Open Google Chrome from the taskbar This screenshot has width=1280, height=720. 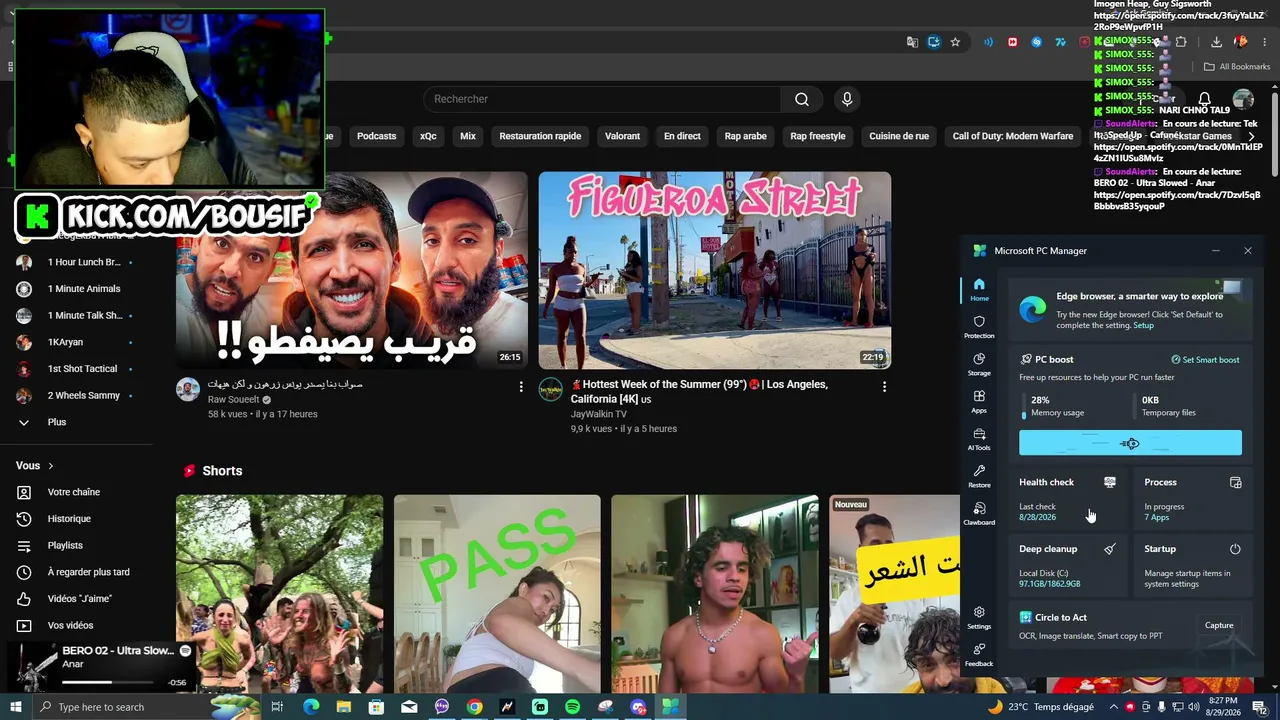coord(474,707)
